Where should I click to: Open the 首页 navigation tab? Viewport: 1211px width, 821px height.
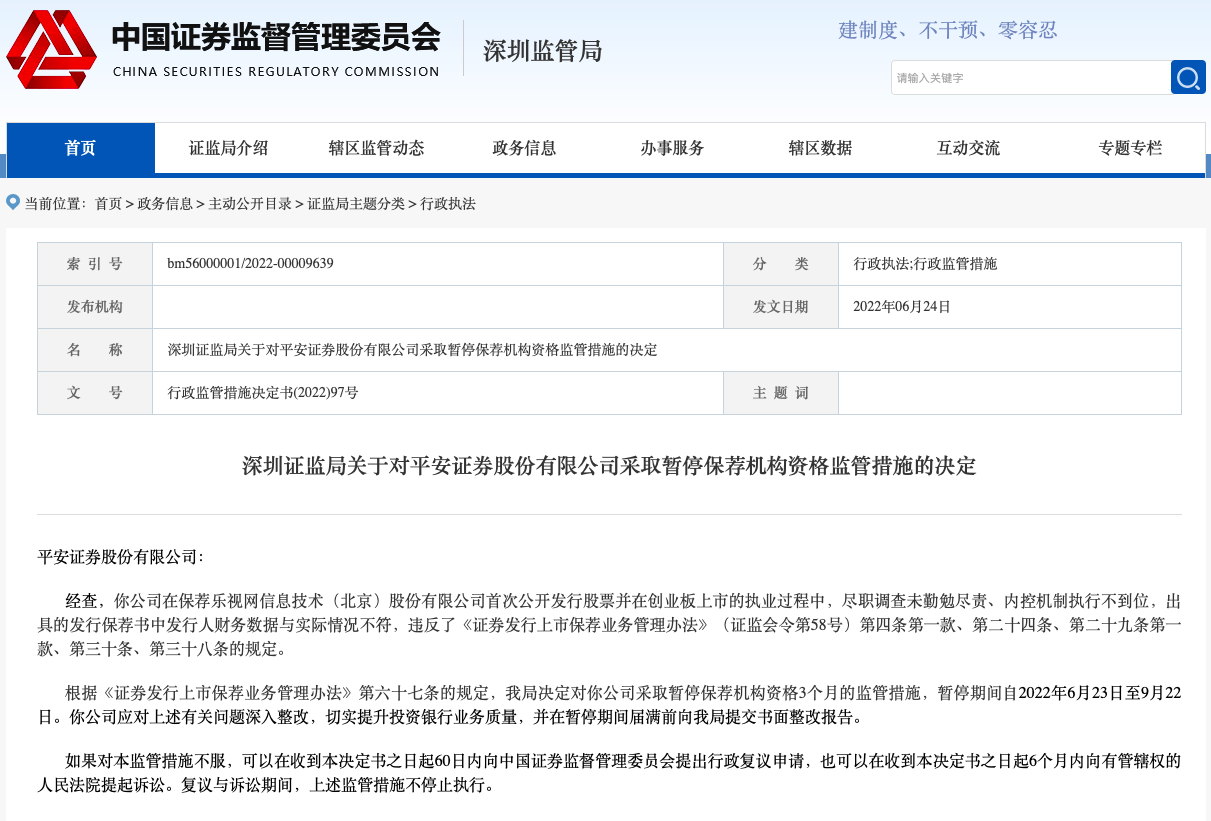coord(81,148)
